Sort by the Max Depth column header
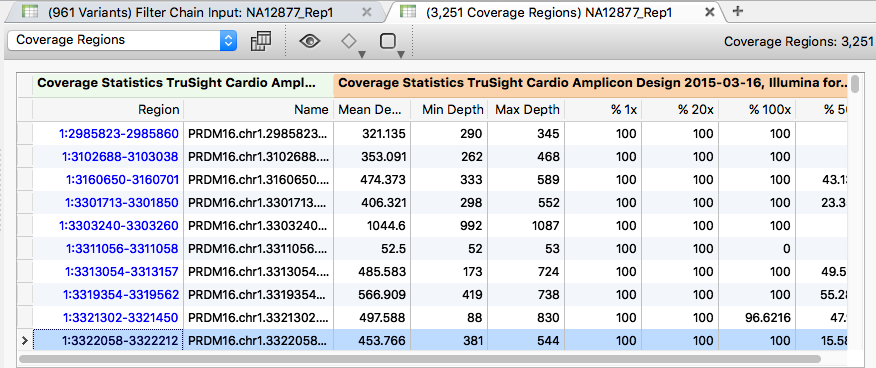 click(526, 109)
